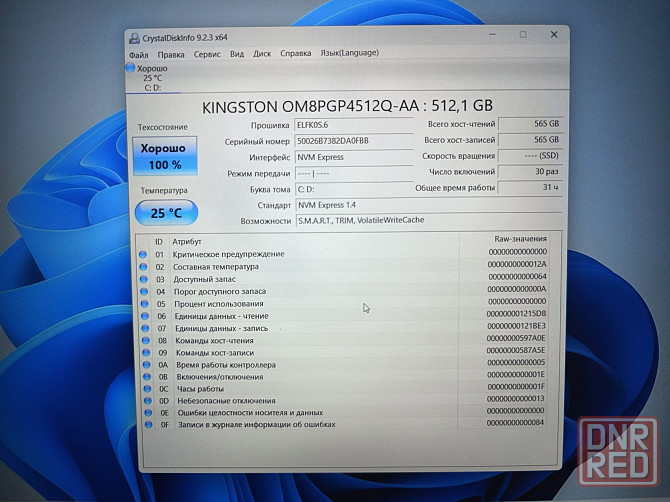Click the Хорошо 100 % health status button
Image resolution: width=670 pixels, height=502 pixels.
pyautogui.click(x=165, y=156)
